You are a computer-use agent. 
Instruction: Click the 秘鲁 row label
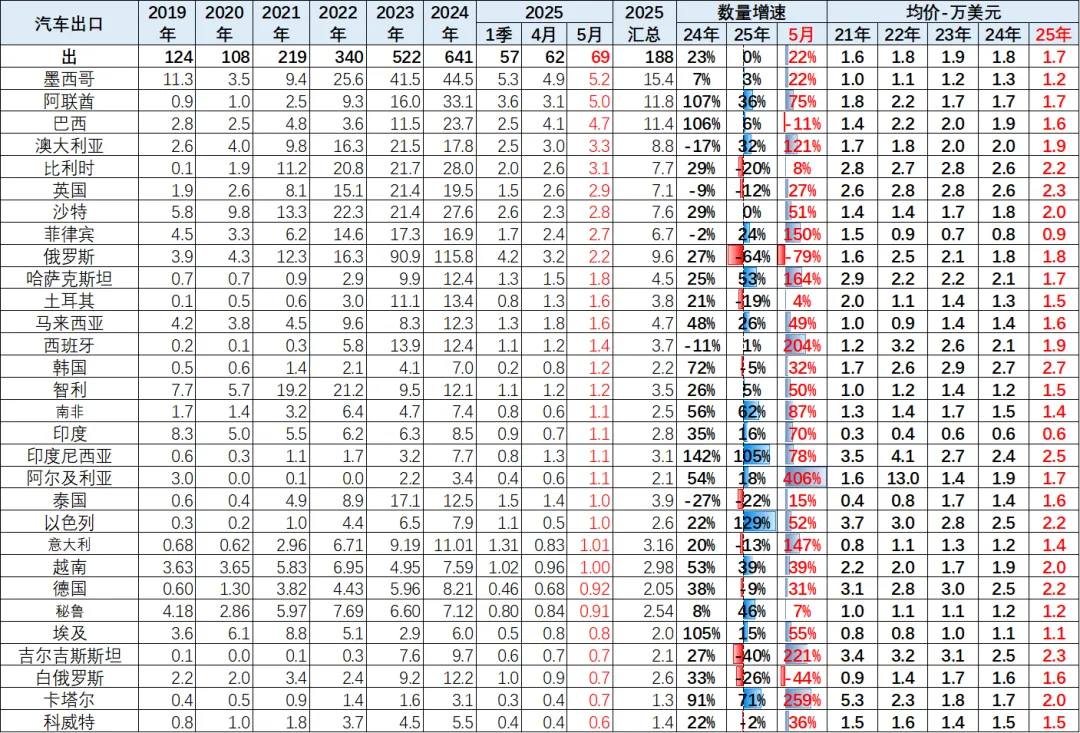pos(68,610)
